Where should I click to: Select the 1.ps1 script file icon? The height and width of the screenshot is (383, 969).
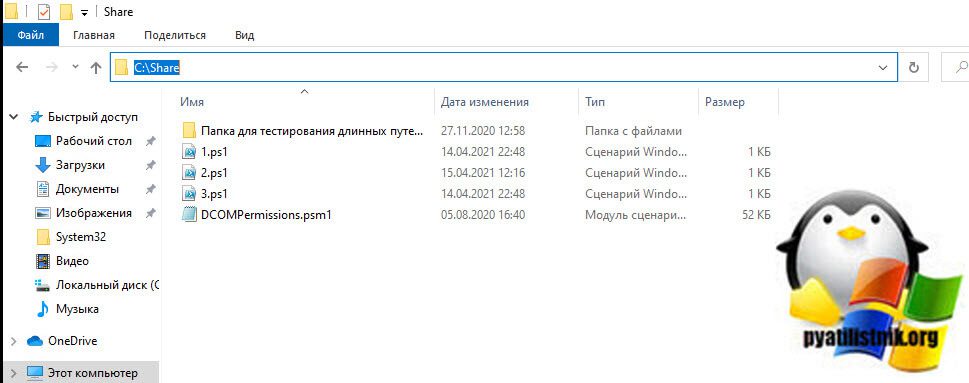coord(189,152)
